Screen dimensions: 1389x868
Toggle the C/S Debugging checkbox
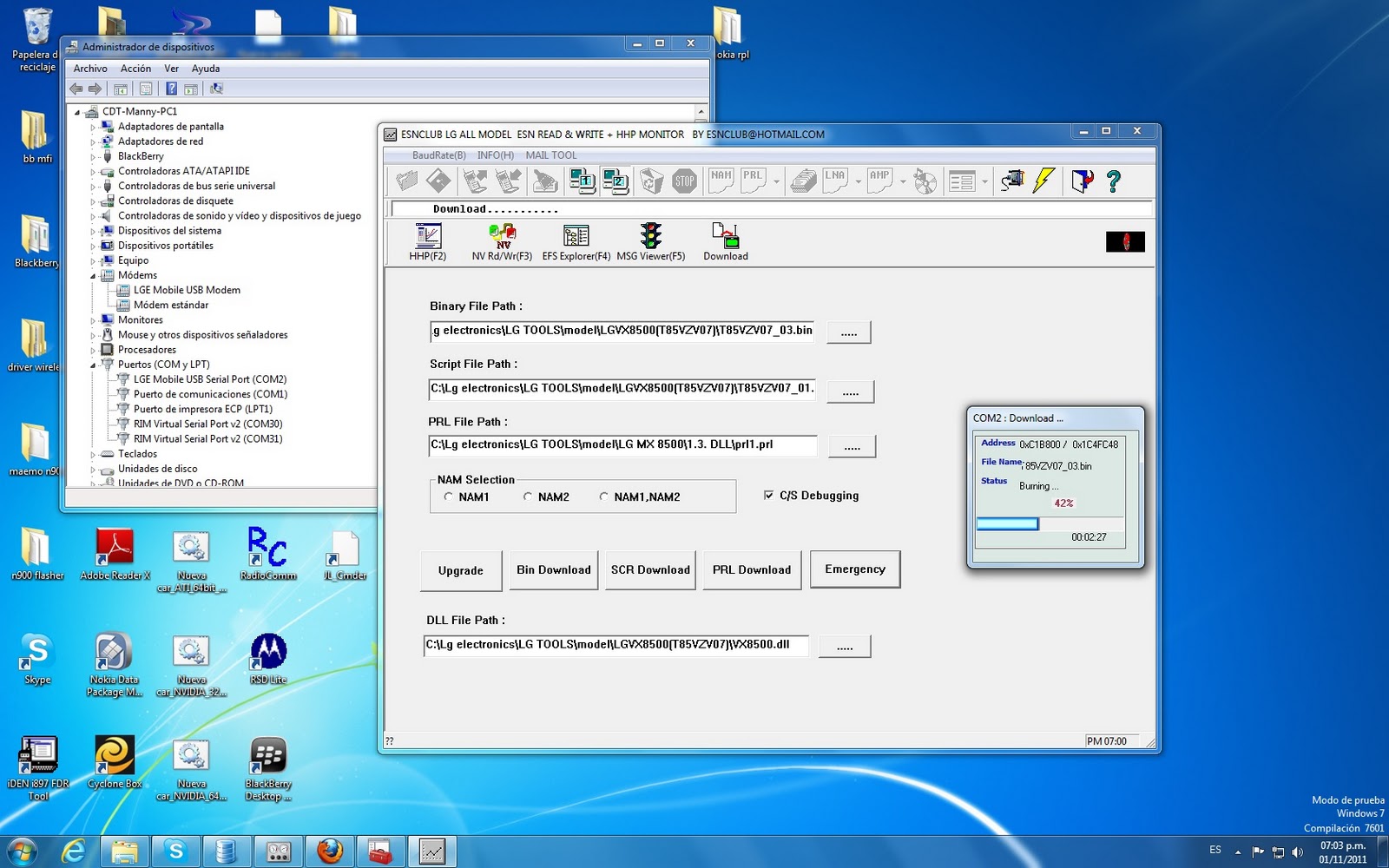(768, 495)
